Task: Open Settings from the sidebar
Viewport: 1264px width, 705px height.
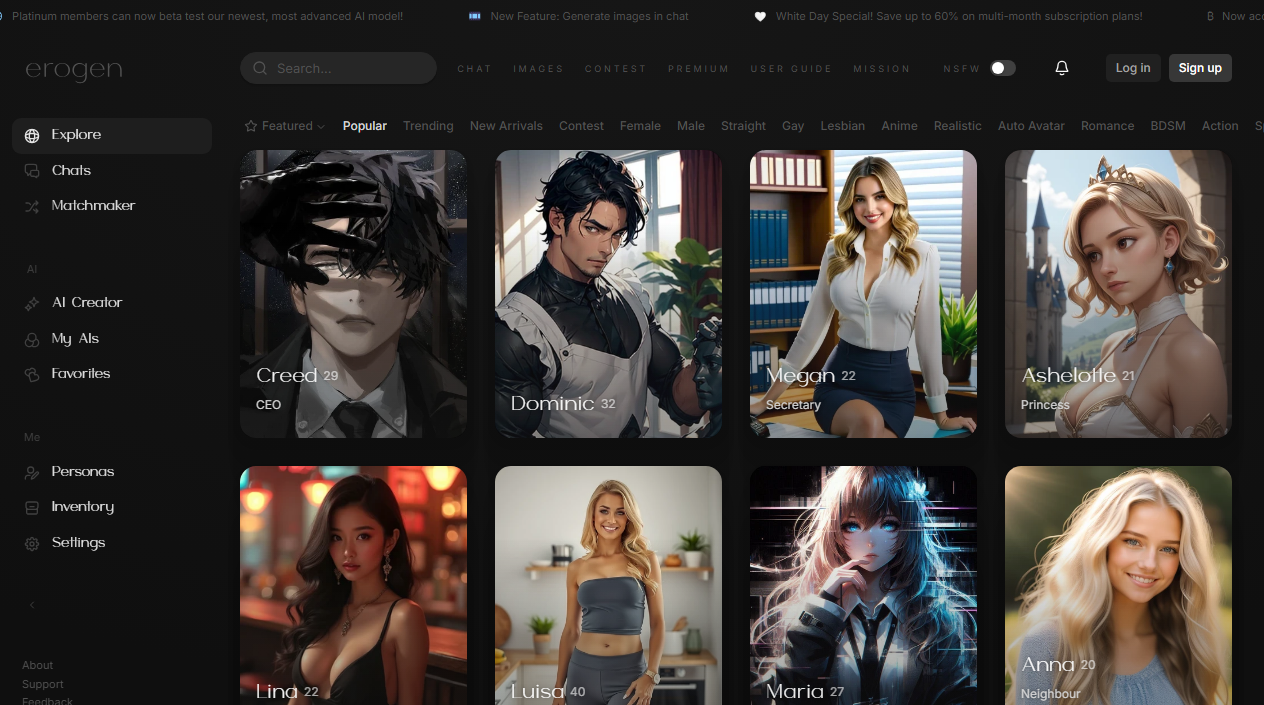Action: click(x=78, y=542)
